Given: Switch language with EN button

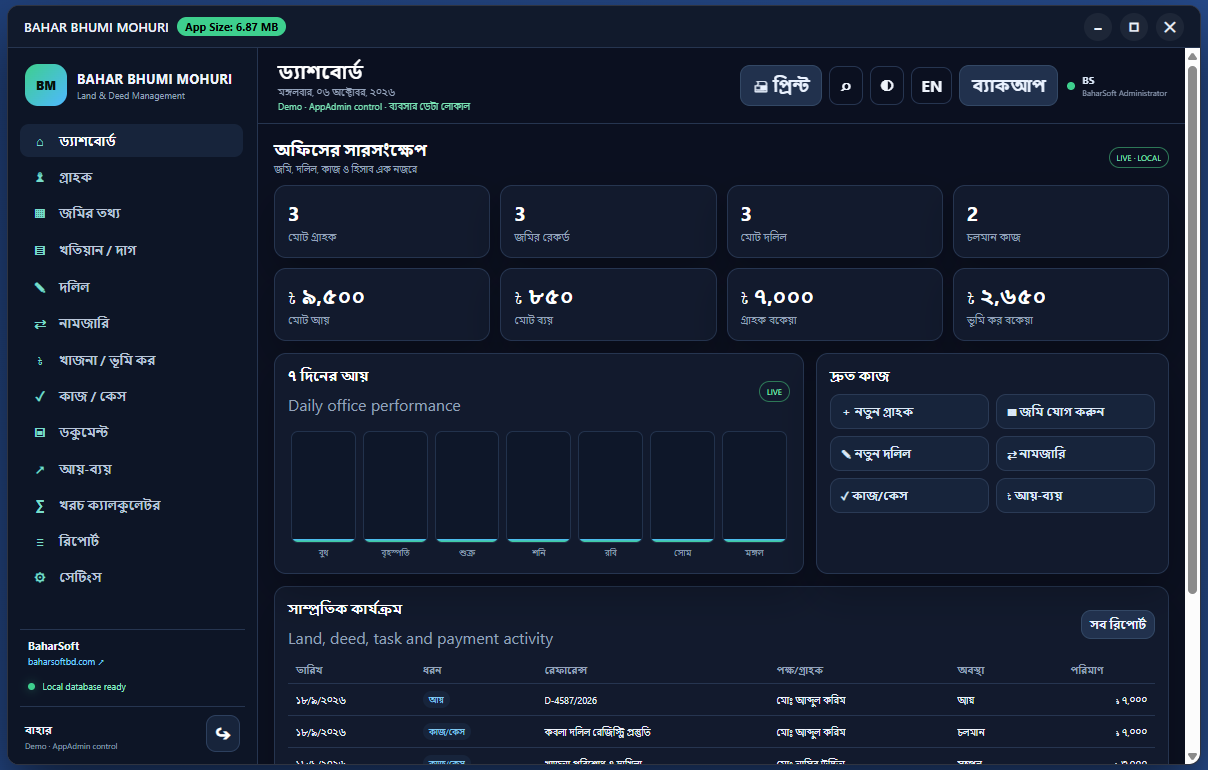Looking at the screenshot, I should tap(931, 86).
